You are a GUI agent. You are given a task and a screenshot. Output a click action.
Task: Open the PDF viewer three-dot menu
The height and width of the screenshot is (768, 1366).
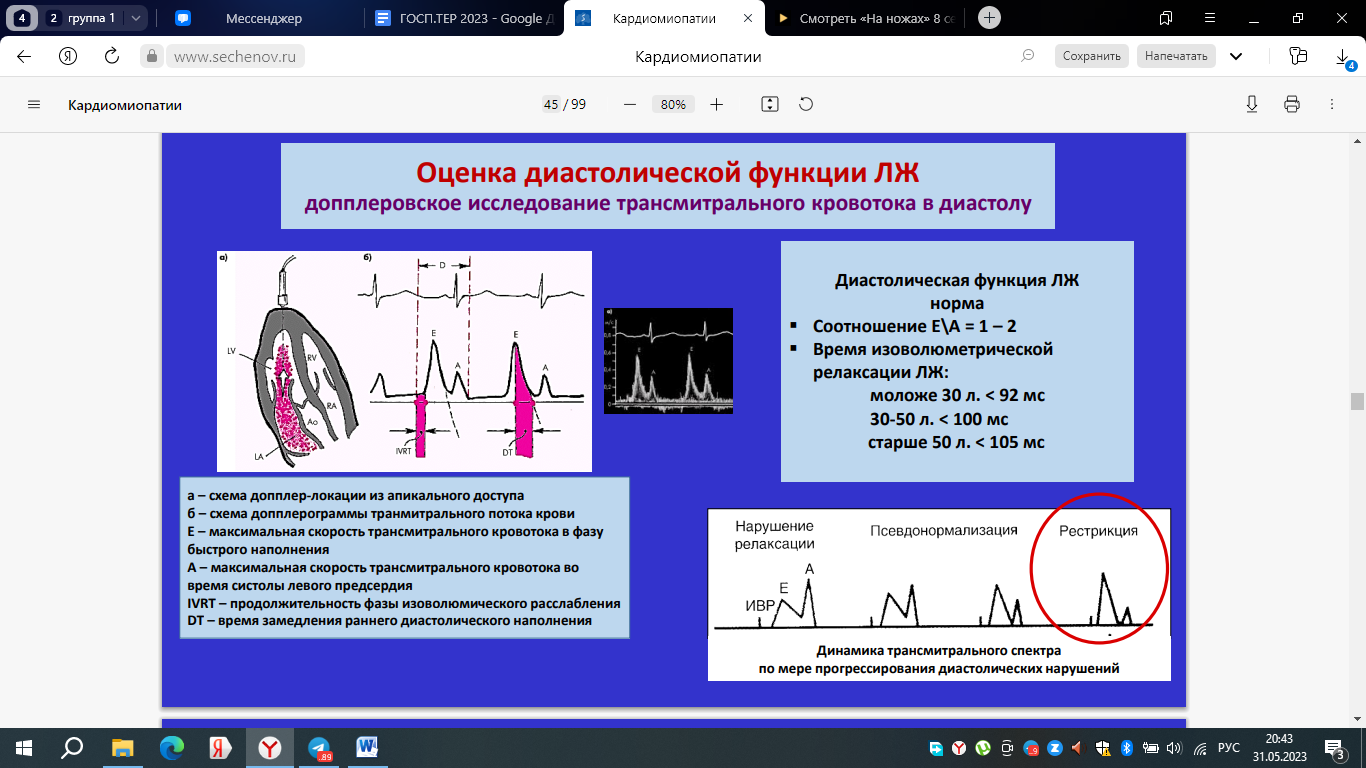click(1331, 104)
